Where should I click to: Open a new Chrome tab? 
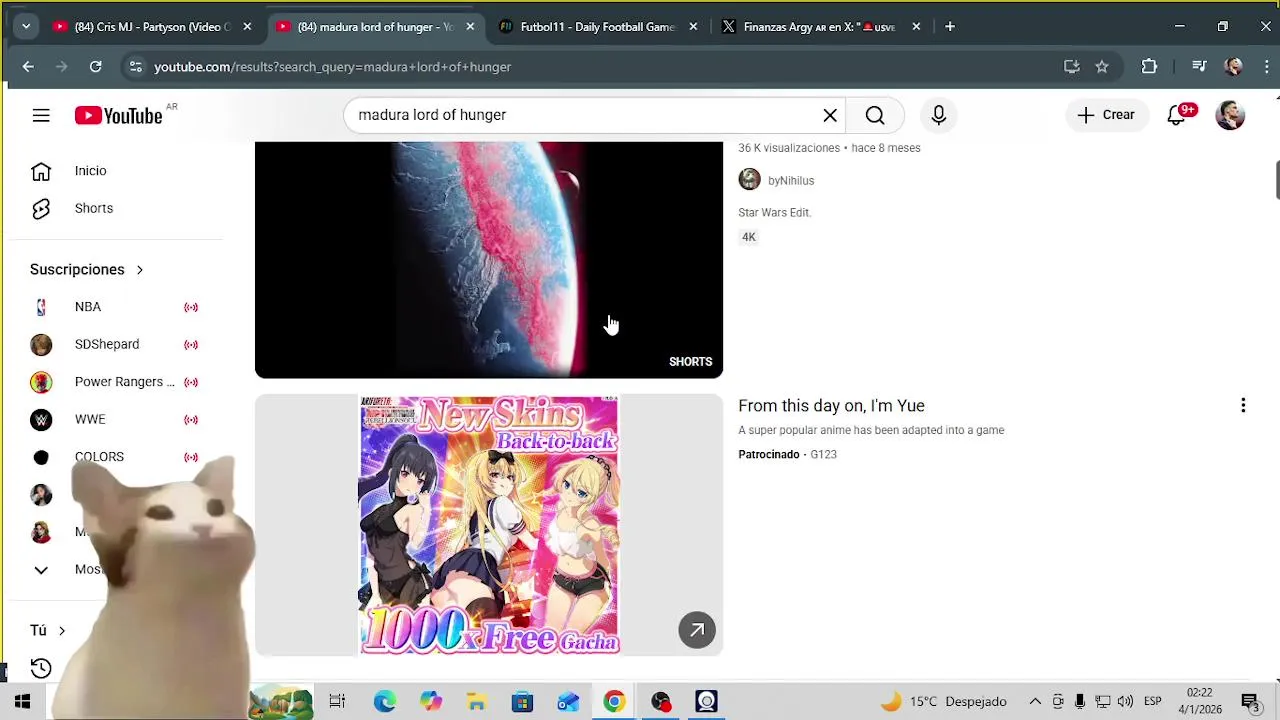point(950,27)
